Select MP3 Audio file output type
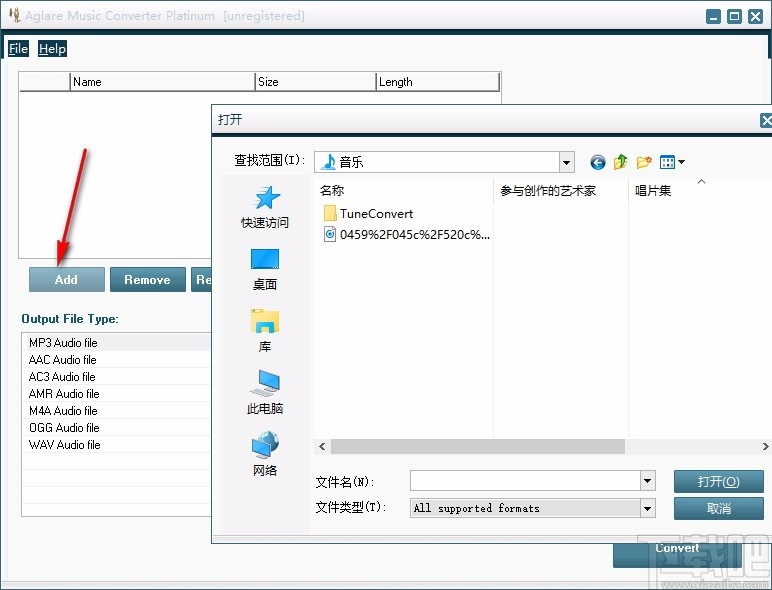The height and width of the screenshot is (590, 772). [x=117, y=343]
